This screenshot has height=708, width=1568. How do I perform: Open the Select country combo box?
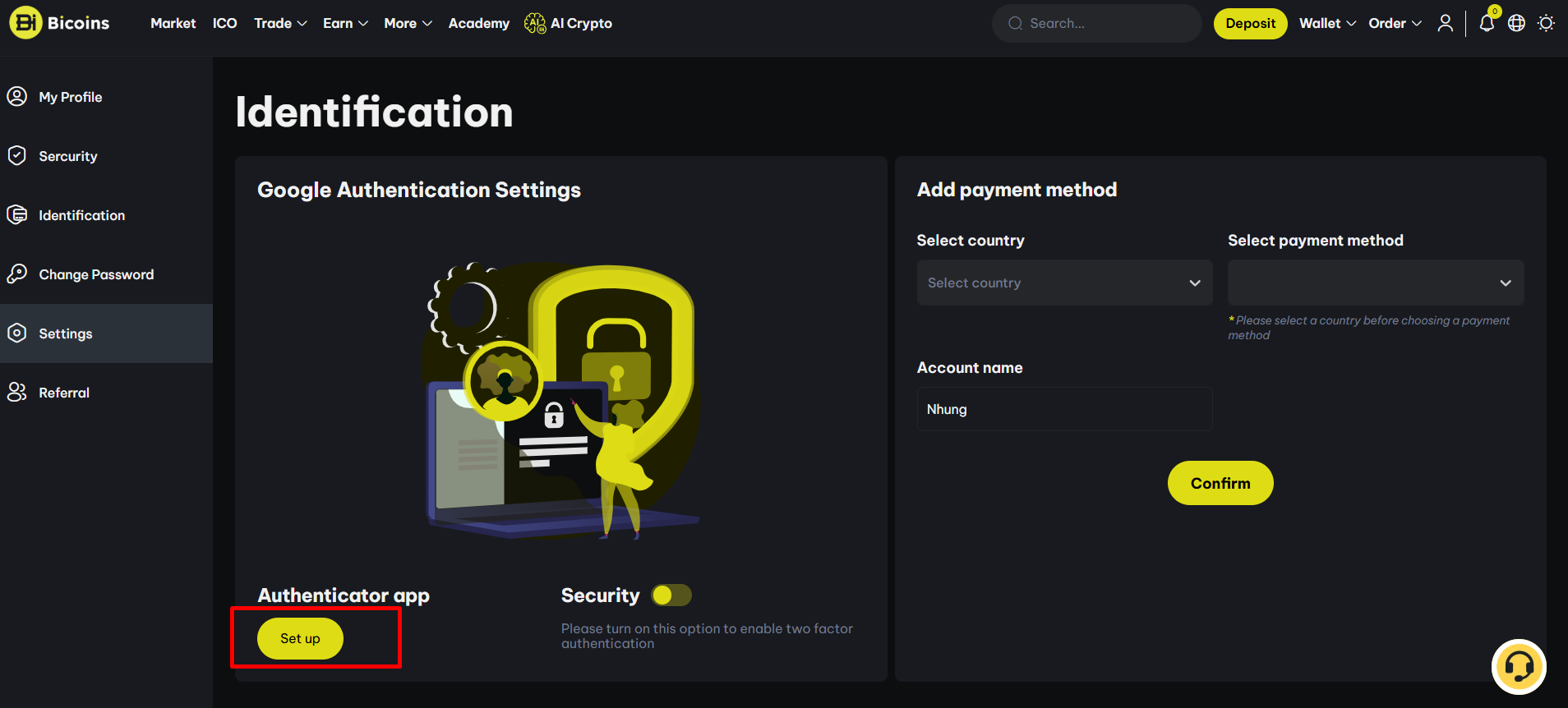pyautogui.click(x=1064, y=283)
